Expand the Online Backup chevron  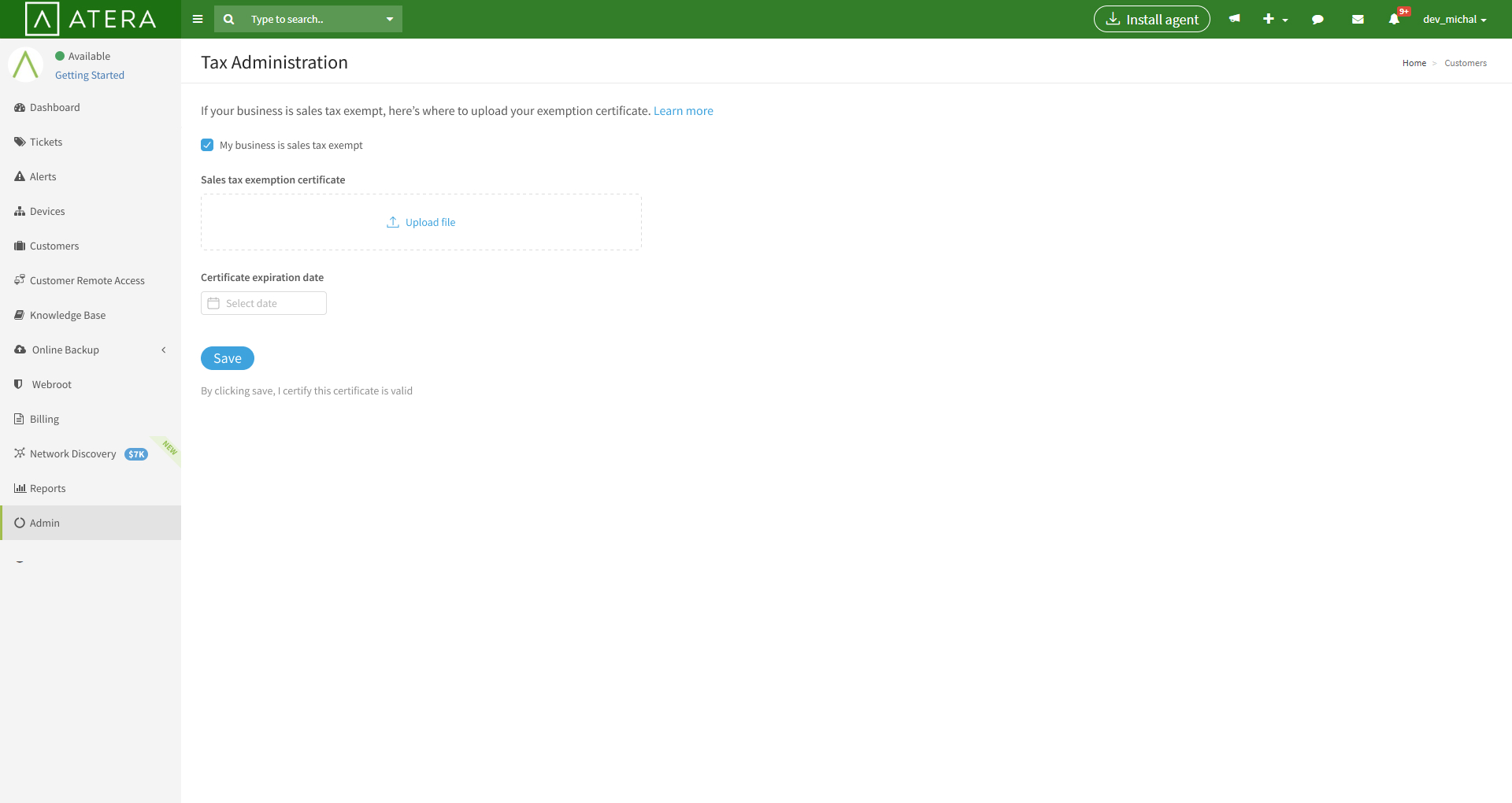click(164, 350)
